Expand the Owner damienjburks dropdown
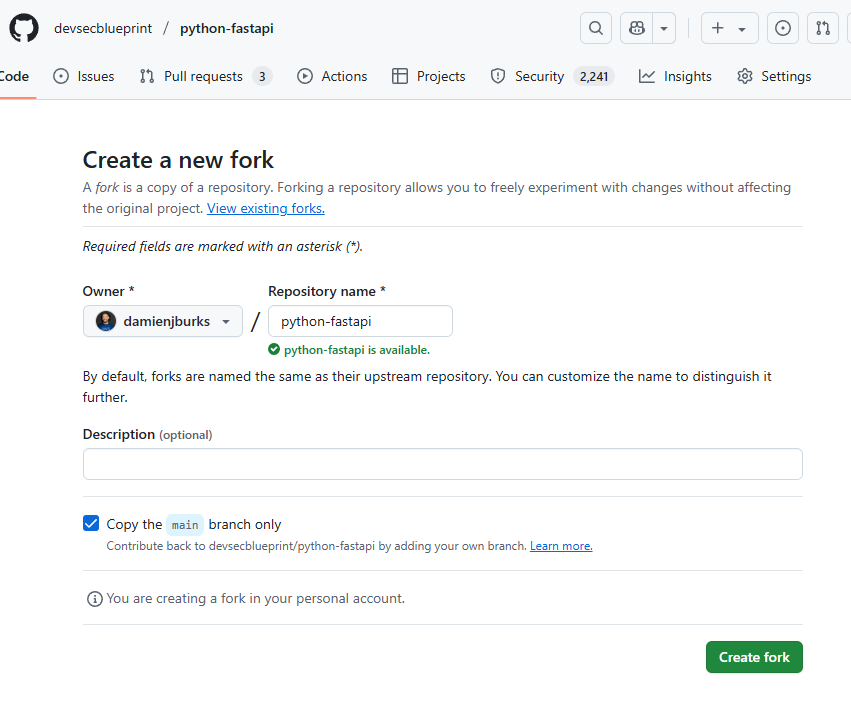851x709 pixels. pyautogui.click(x=163, y=321)
